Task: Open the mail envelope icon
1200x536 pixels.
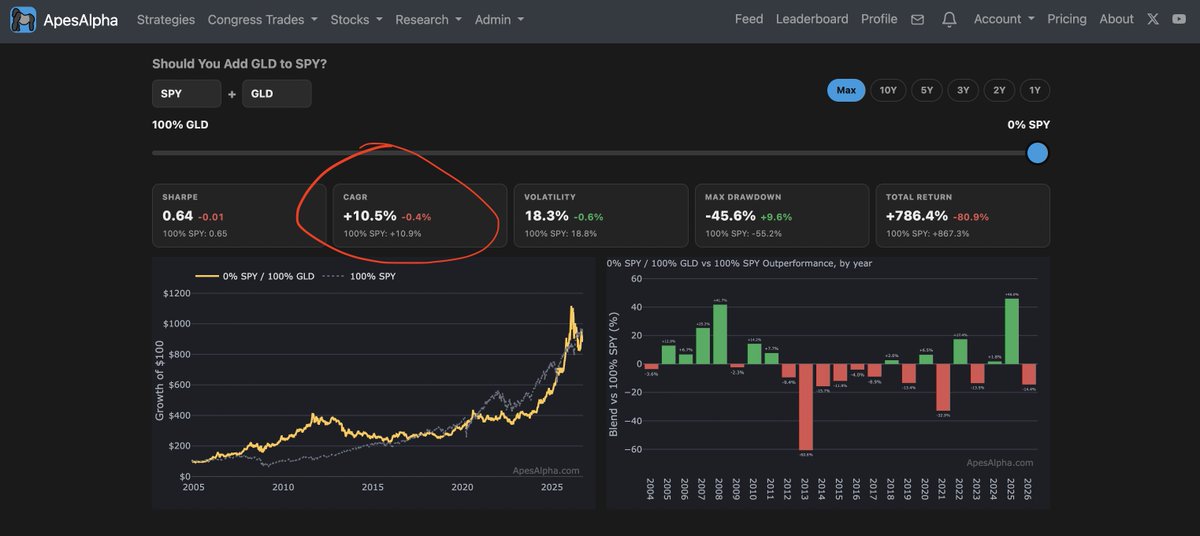Action: click(x=917, y=20)
